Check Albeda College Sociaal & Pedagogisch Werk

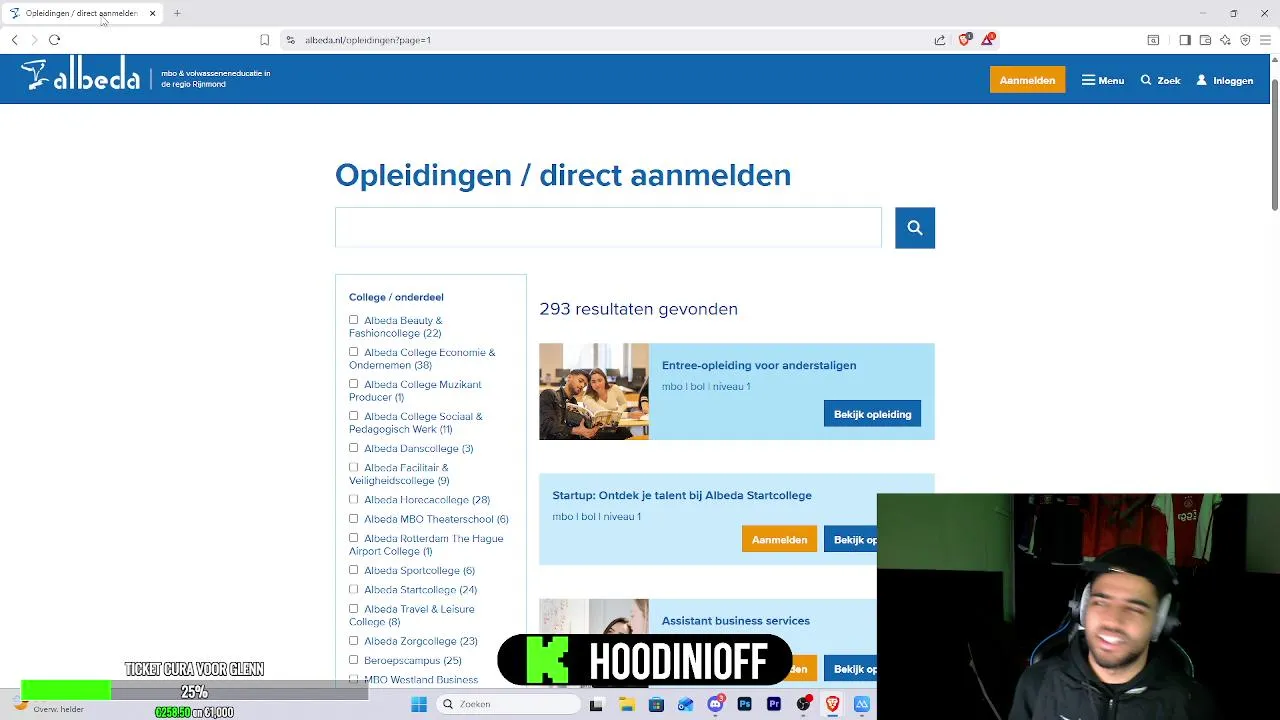pyautogui.click(x=353, y=416)
